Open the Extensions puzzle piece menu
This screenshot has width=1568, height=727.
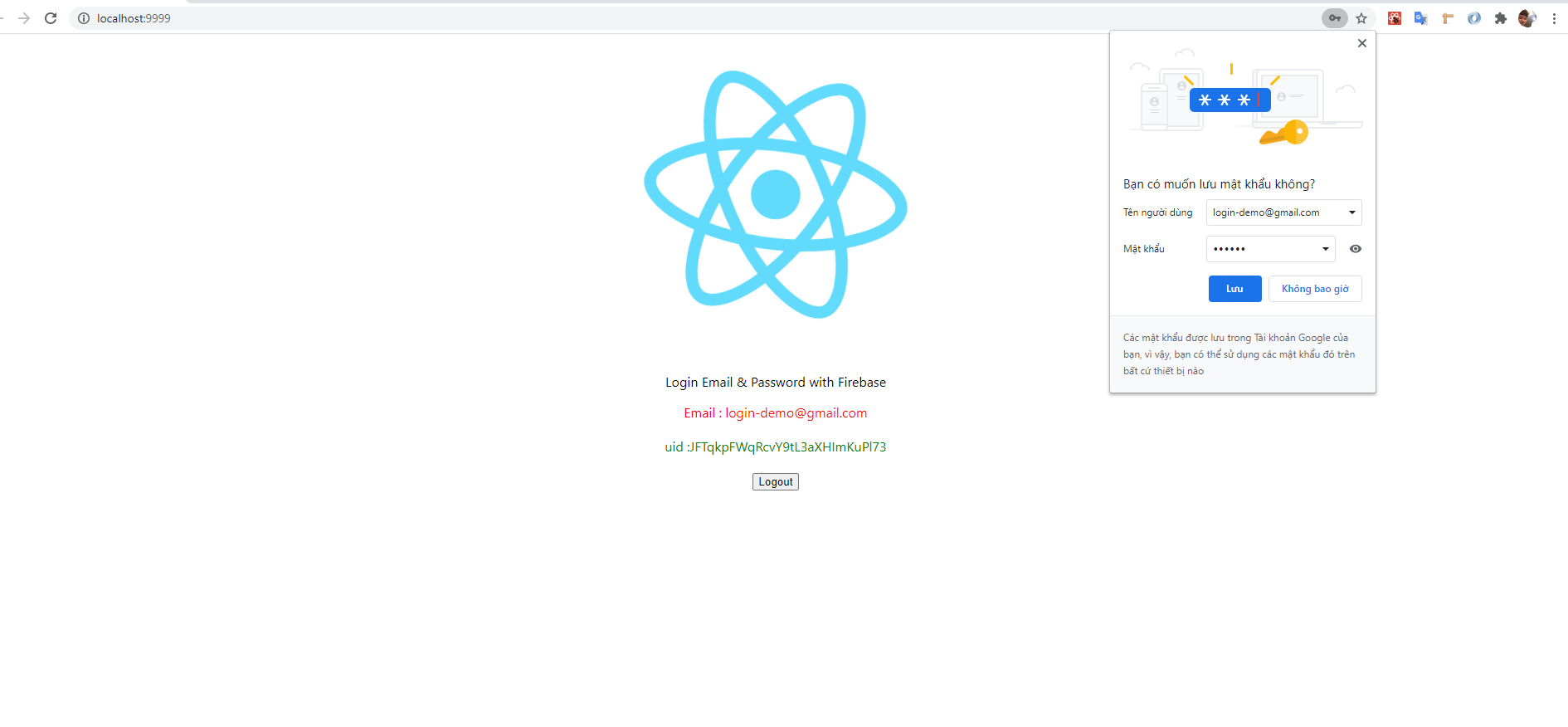(x=1501, y=18)
